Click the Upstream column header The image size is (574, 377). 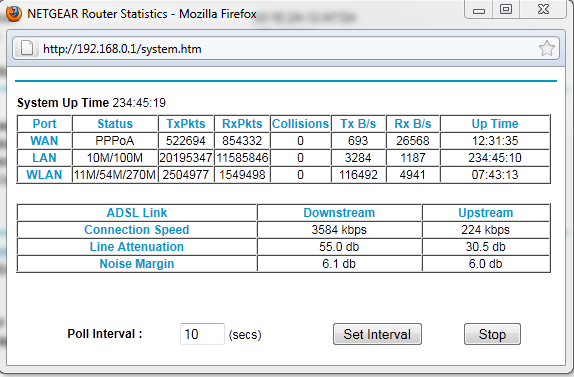point(485,213)
